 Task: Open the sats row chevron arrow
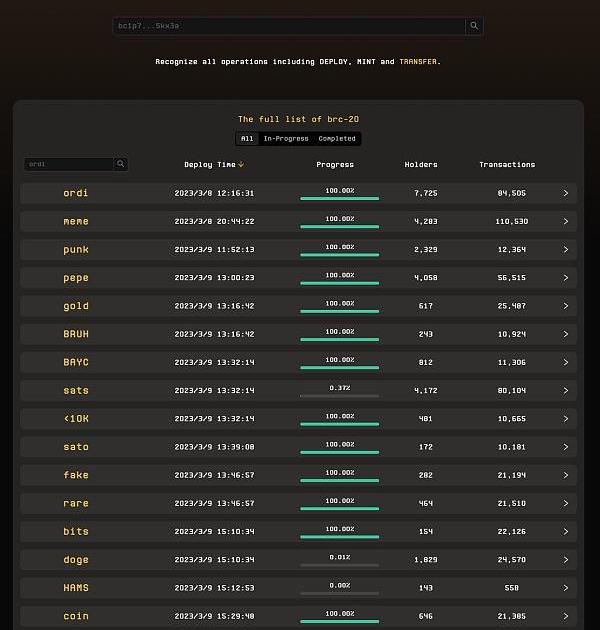click(x=565, y=390)
